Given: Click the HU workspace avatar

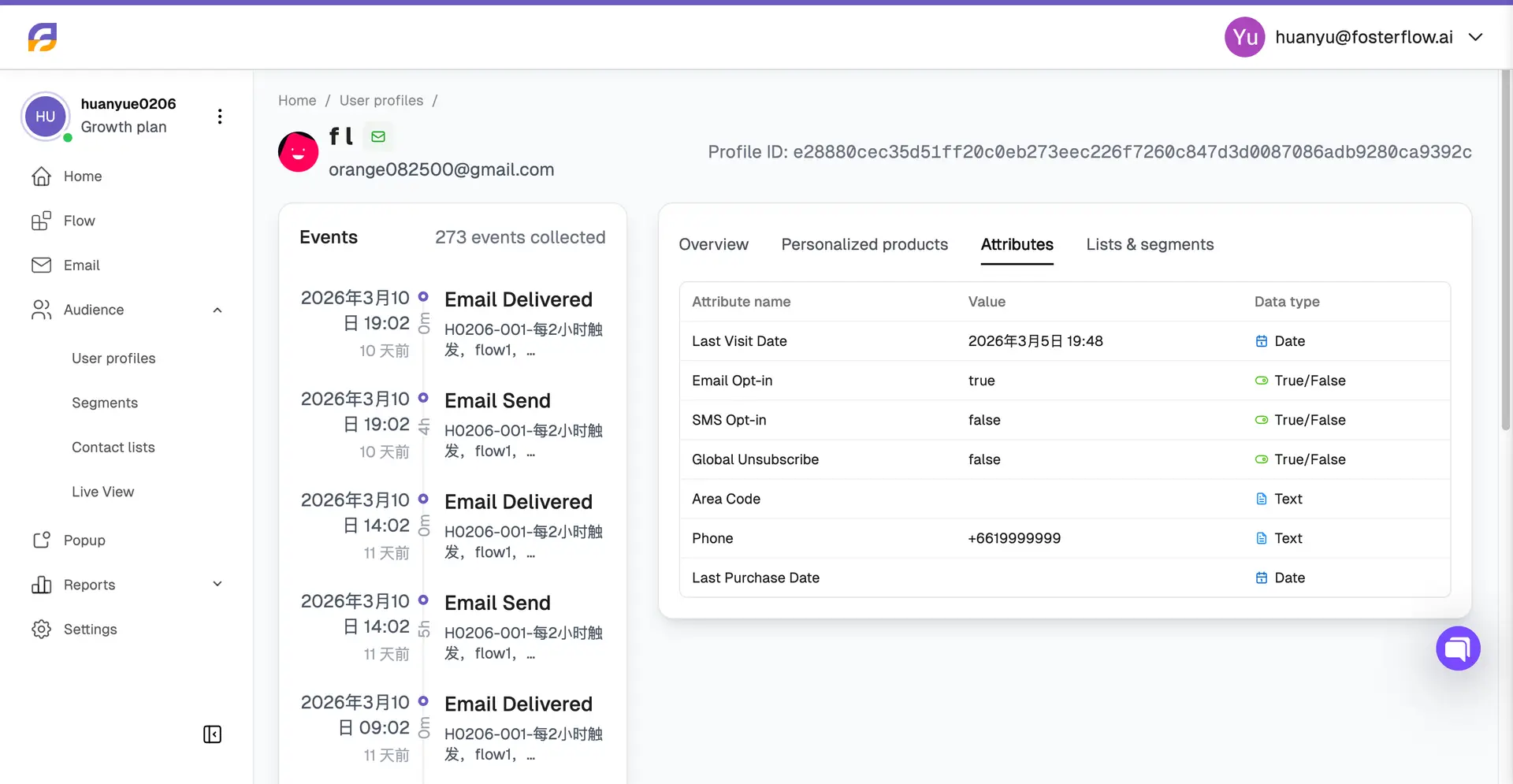Looking at the screenshot, I should [x=46, y=117].
